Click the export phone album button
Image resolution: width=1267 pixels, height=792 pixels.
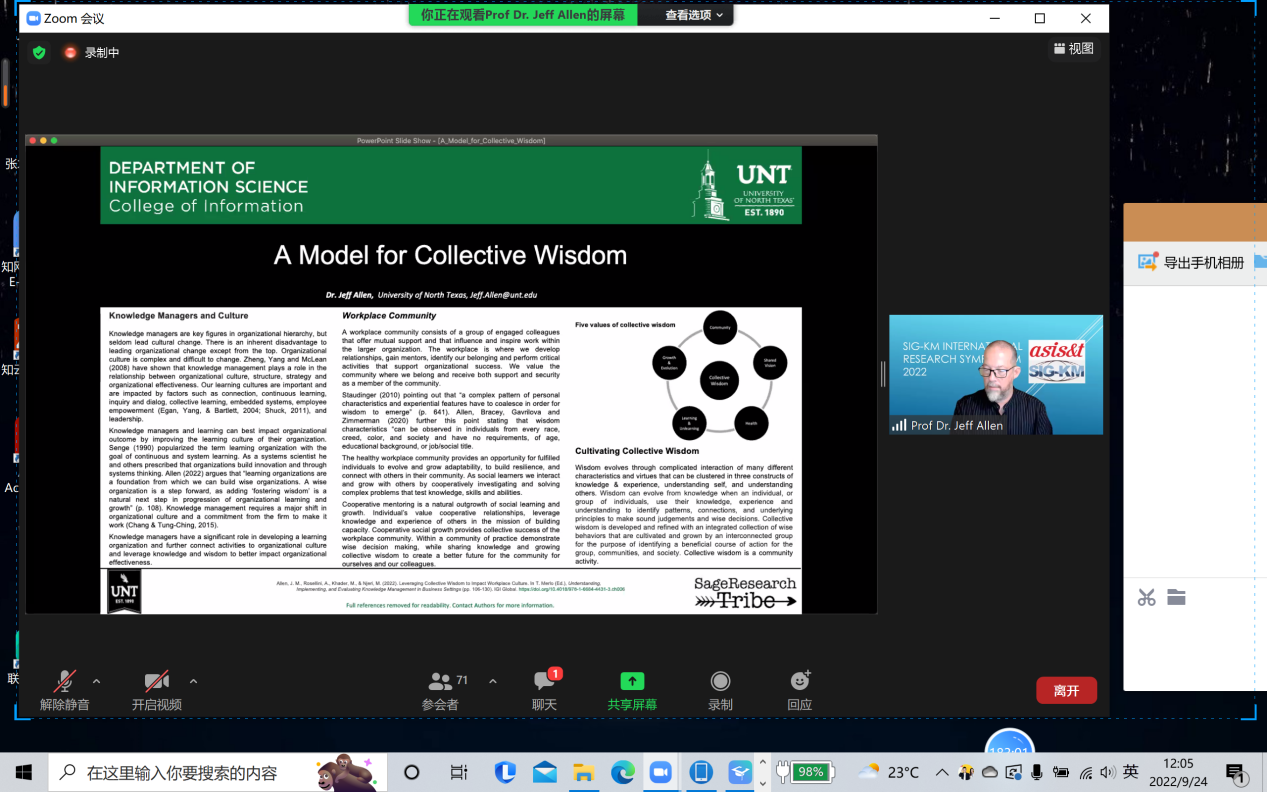pyautogui.click(x=1194, y=263)
